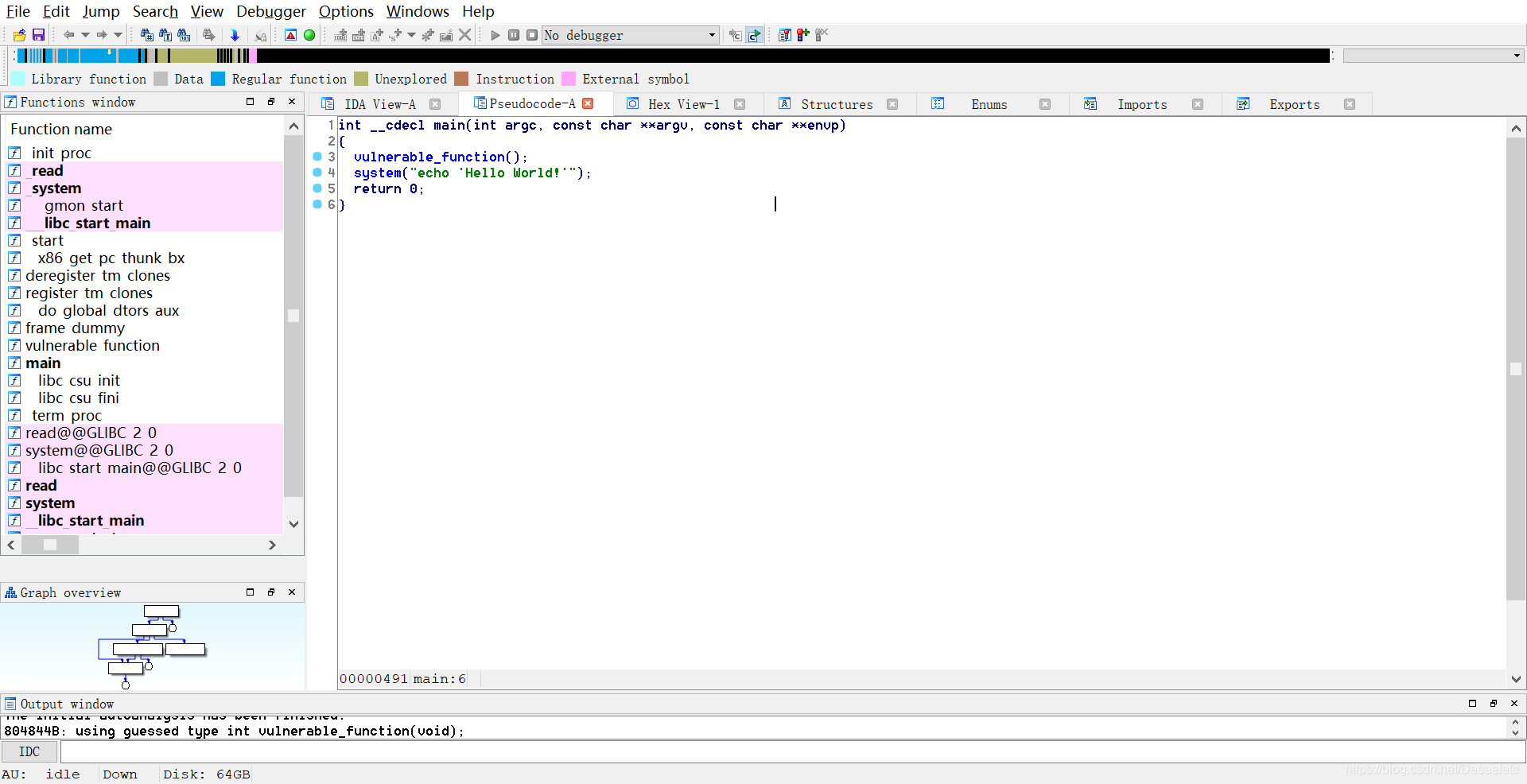Image resolution: width=1527 pixels, height=784 pixels.
Task: Click the function icon beside vulnerable function
Action: click(x=14, y=346)
